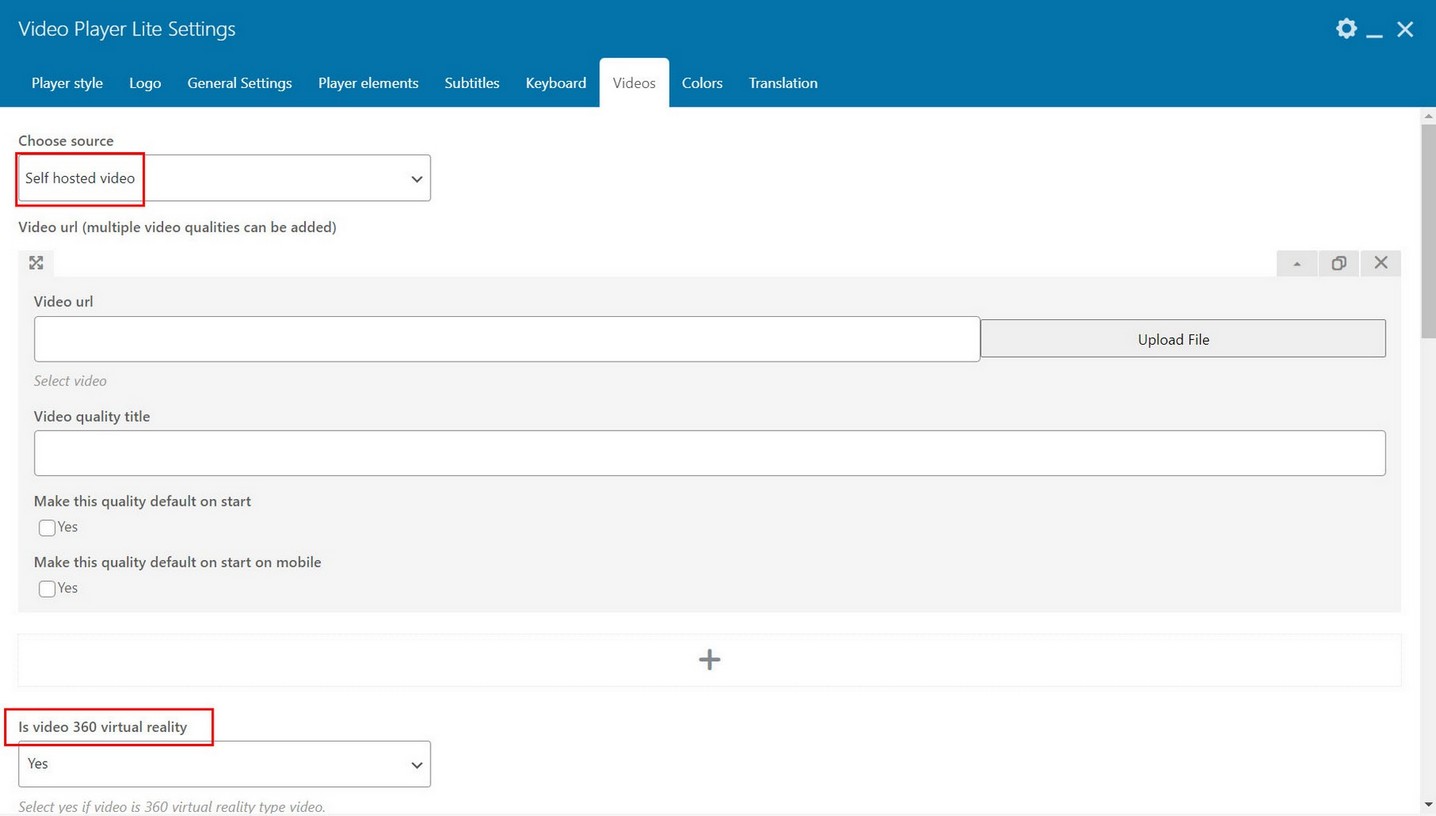Click into the Video quality title field
The height and width of the screenshot is (816, 1436).
(x=709, y=453)
